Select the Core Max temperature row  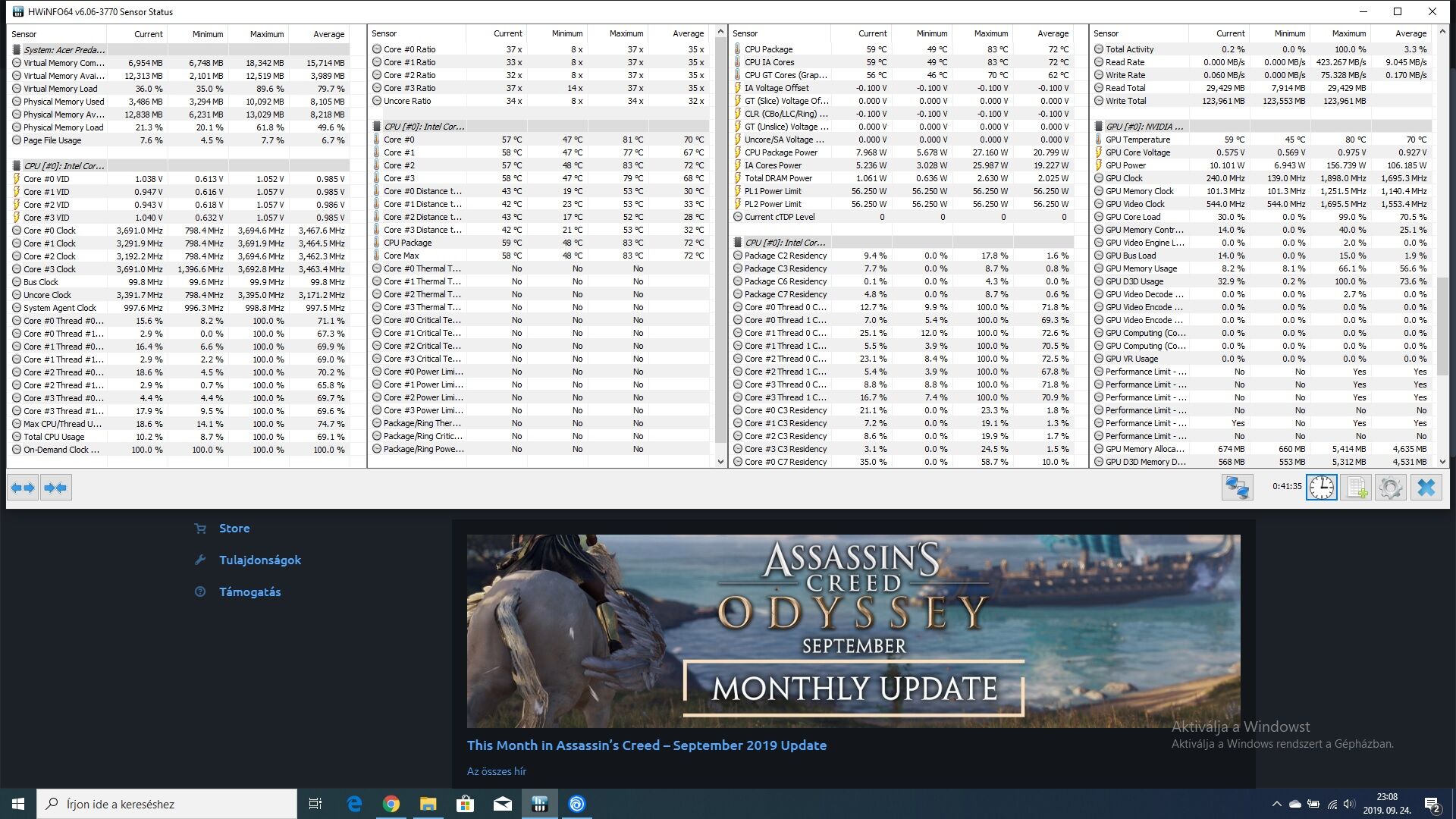point(541,256)
